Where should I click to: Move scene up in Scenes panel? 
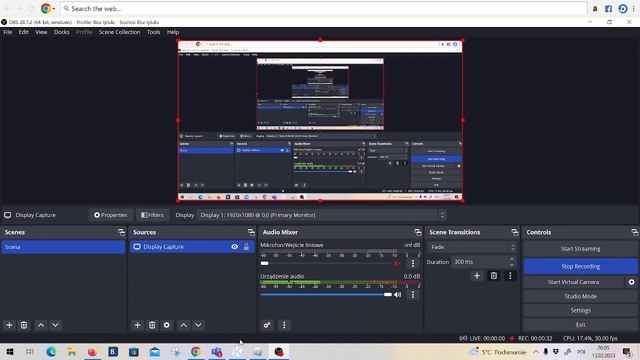pyautogui.click(x=41, y=325)
